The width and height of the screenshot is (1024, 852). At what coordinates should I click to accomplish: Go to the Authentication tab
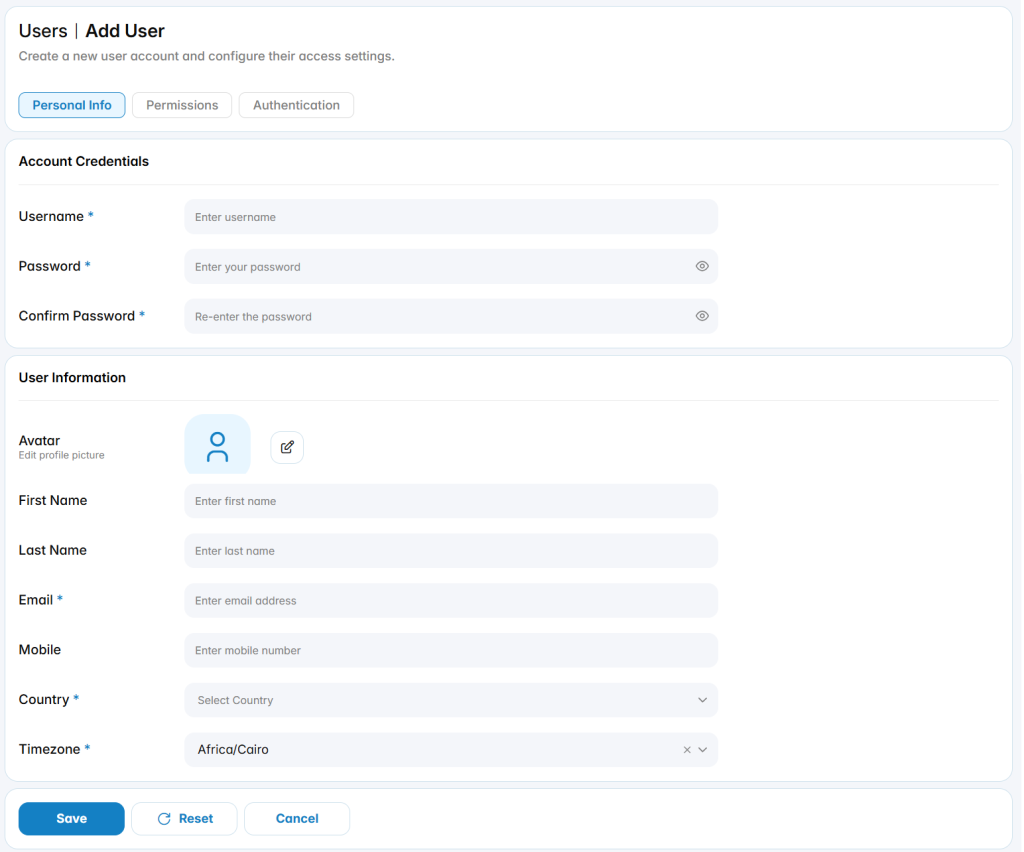(x=296, y=105)
